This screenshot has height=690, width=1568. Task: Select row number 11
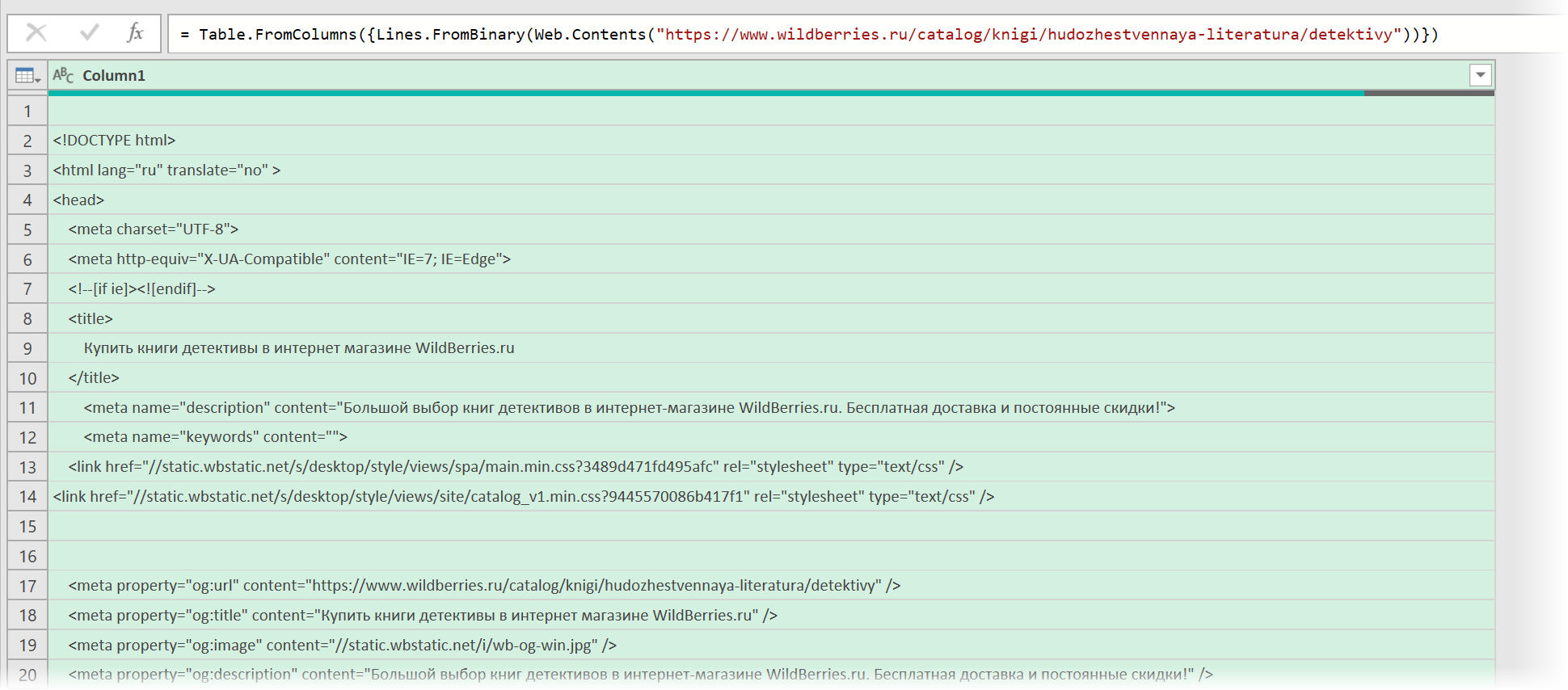click(27, 408)
